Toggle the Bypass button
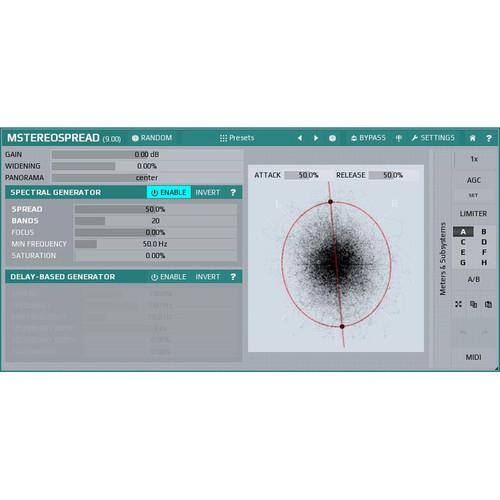The width and height of the screenshot is (500, 500). click(x=368, y=138)
